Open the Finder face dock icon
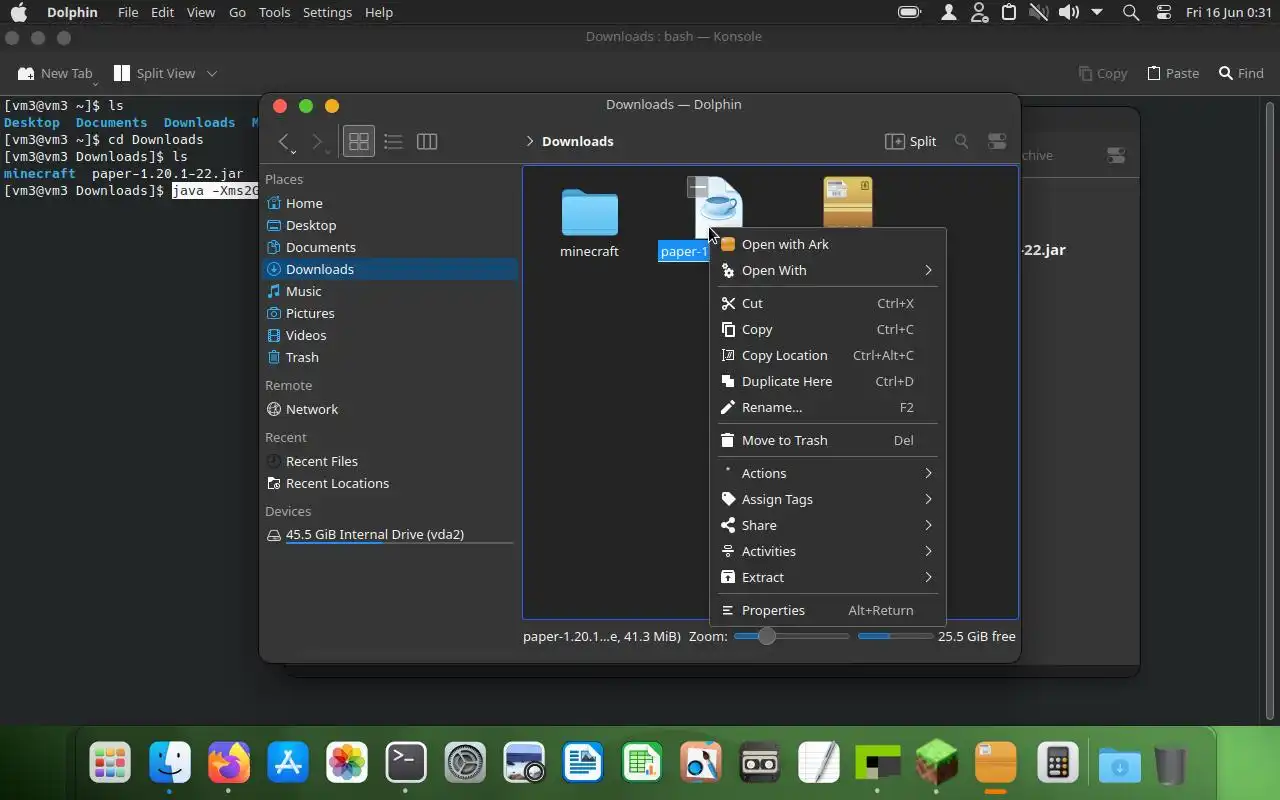The height and width of the screenshot is (800, 1280). (x=170, y=764)
